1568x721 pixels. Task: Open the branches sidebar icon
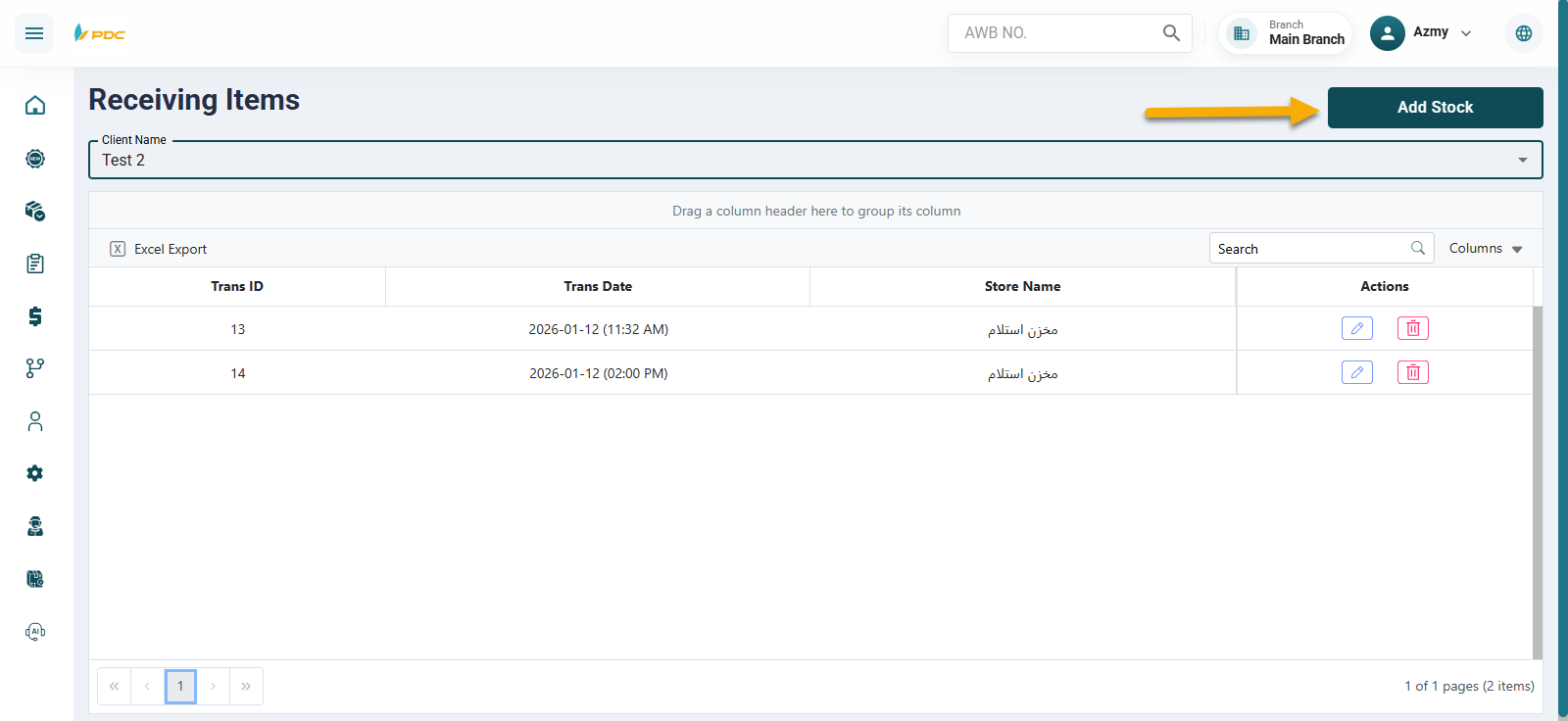(x=35, y=368)
